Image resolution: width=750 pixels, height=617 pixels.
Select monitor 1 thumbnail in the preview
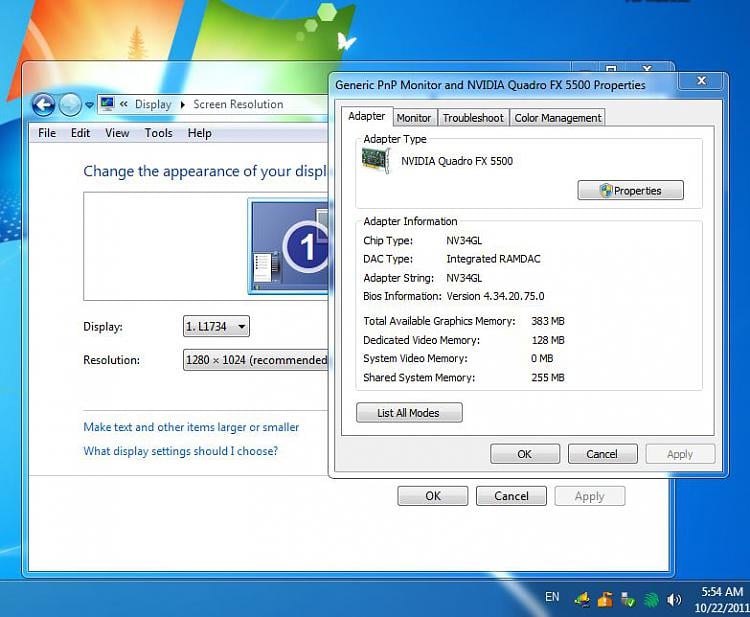[x=289, y=246]
